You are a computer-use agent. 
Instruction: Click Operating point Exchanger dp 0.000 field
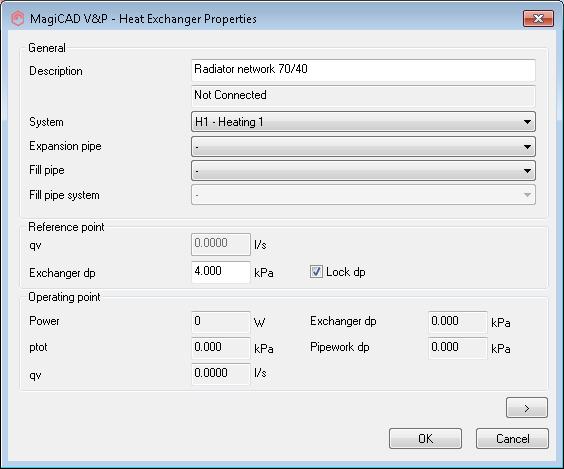coord(458,322)
